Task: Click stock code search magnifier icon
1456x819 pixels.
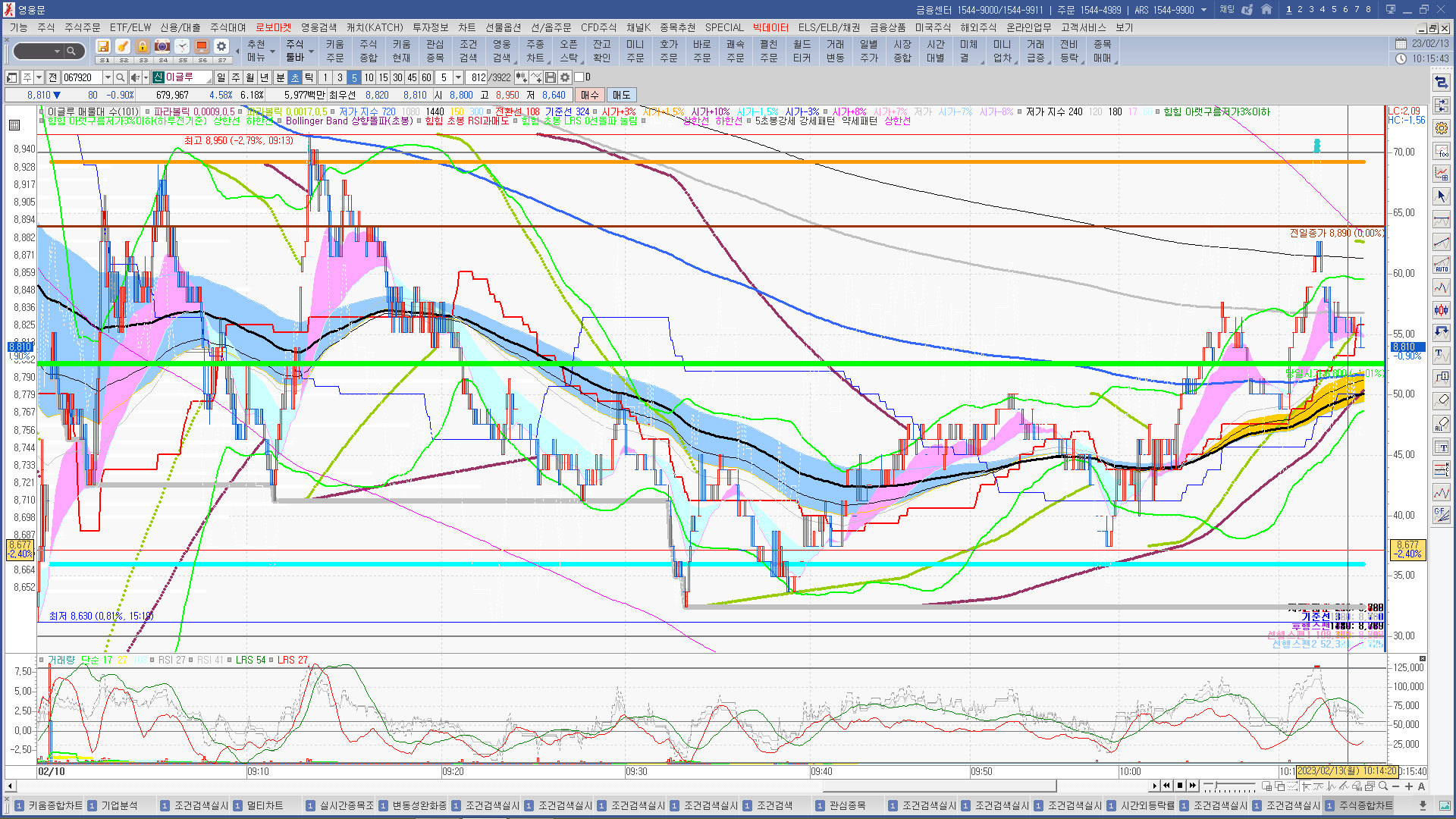Action: pos(120,77)
